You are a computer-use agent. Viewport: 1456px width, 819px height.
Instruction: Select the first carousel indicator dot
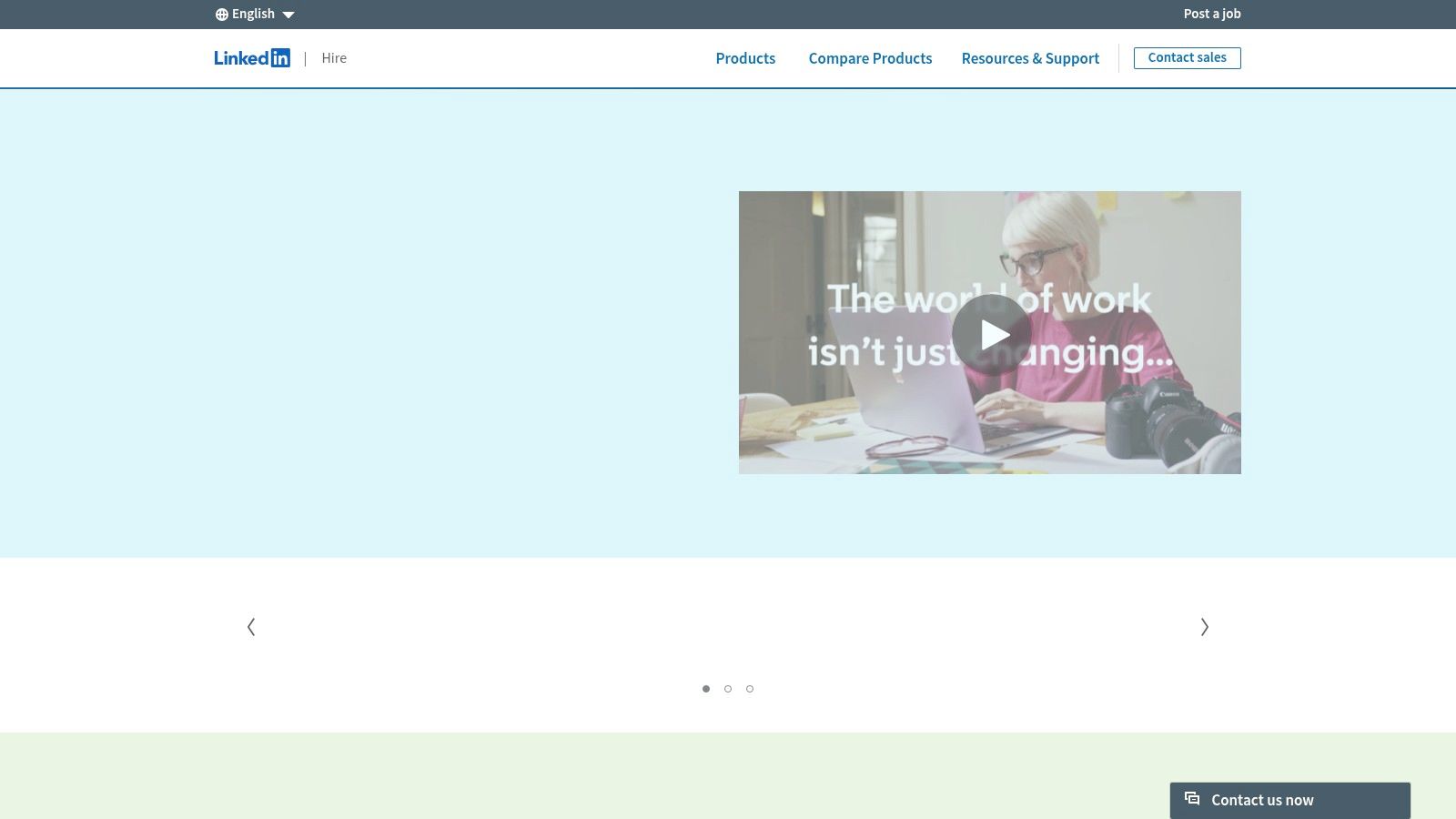tap(706, 689)
